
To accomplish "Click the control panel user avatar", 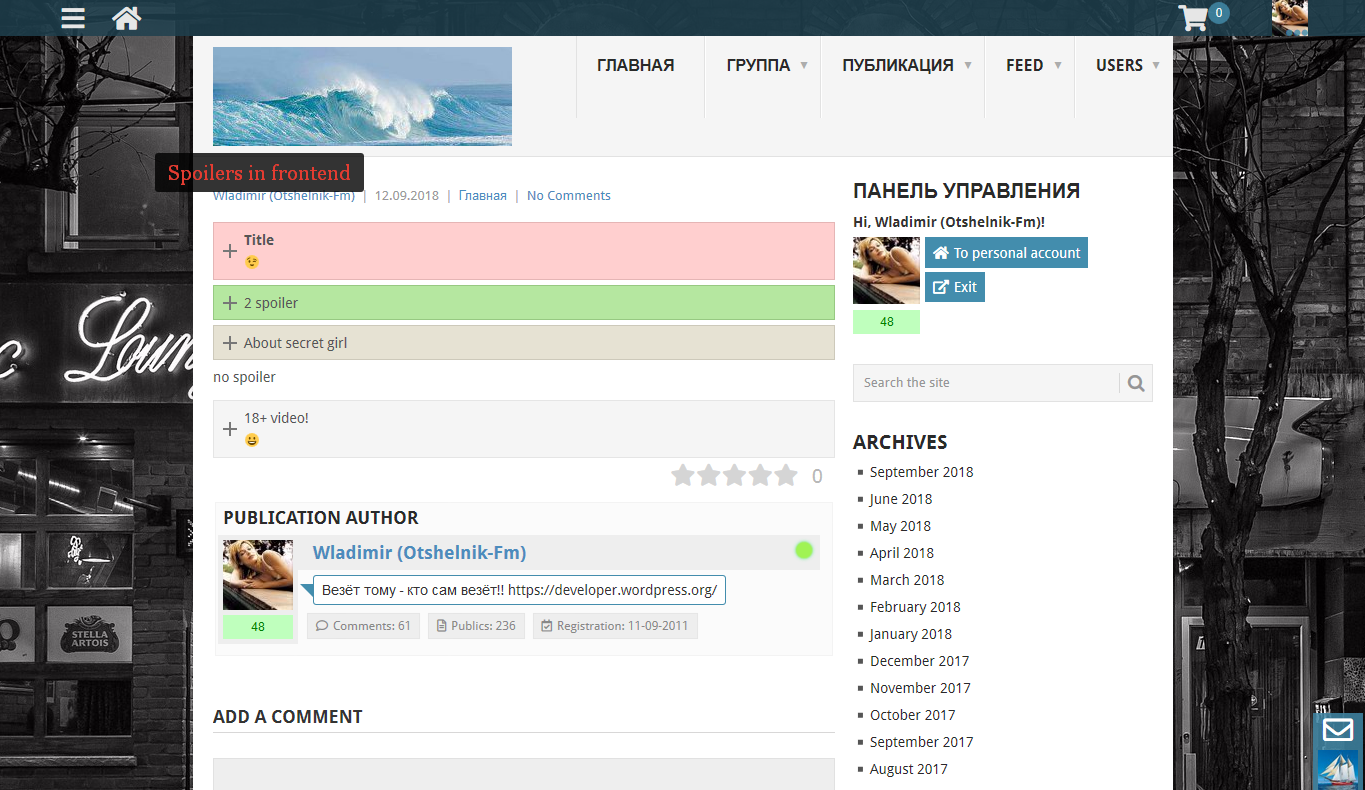I will point(886,270).
